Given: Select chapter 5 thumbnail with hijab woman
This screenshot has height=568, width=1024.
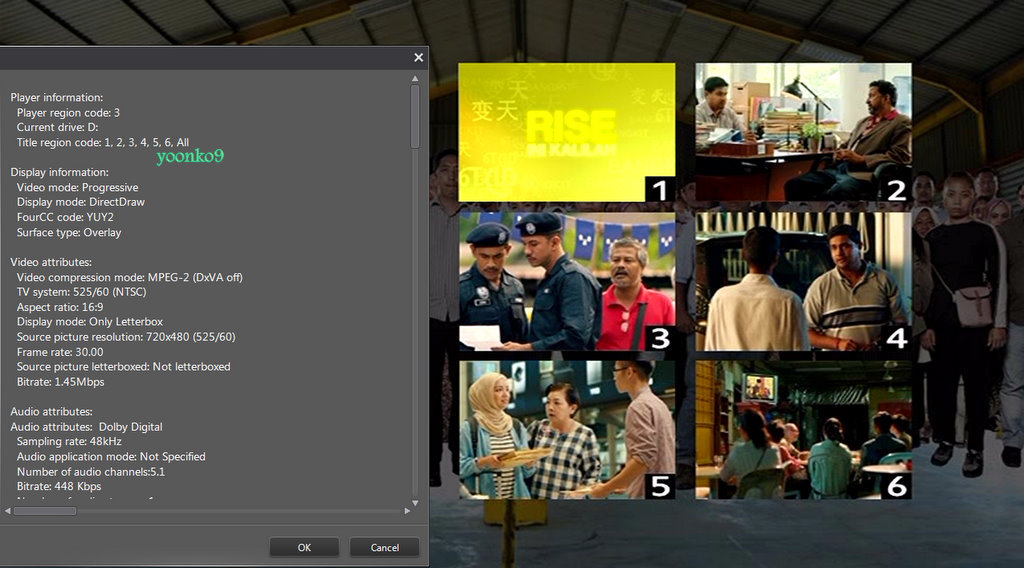Looking at the screenshot, I should [567, 430].
